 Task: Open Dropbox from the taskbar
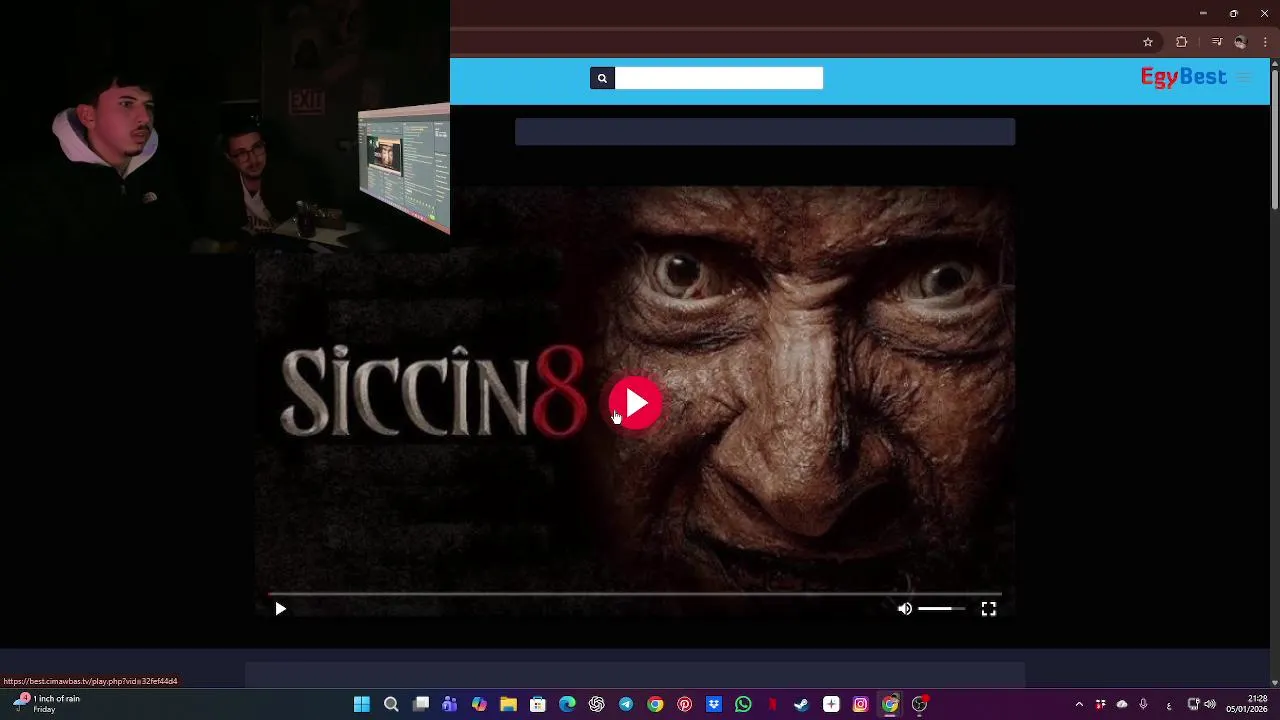714,704
